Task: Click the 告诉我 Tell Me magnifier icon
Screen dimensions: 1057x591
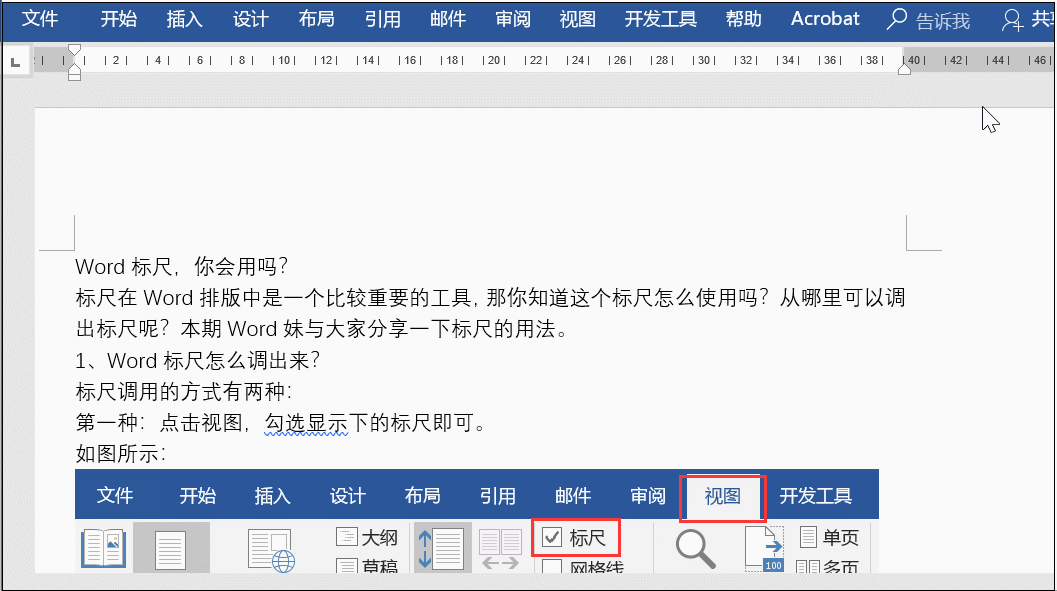Action: tap(899, 20)
